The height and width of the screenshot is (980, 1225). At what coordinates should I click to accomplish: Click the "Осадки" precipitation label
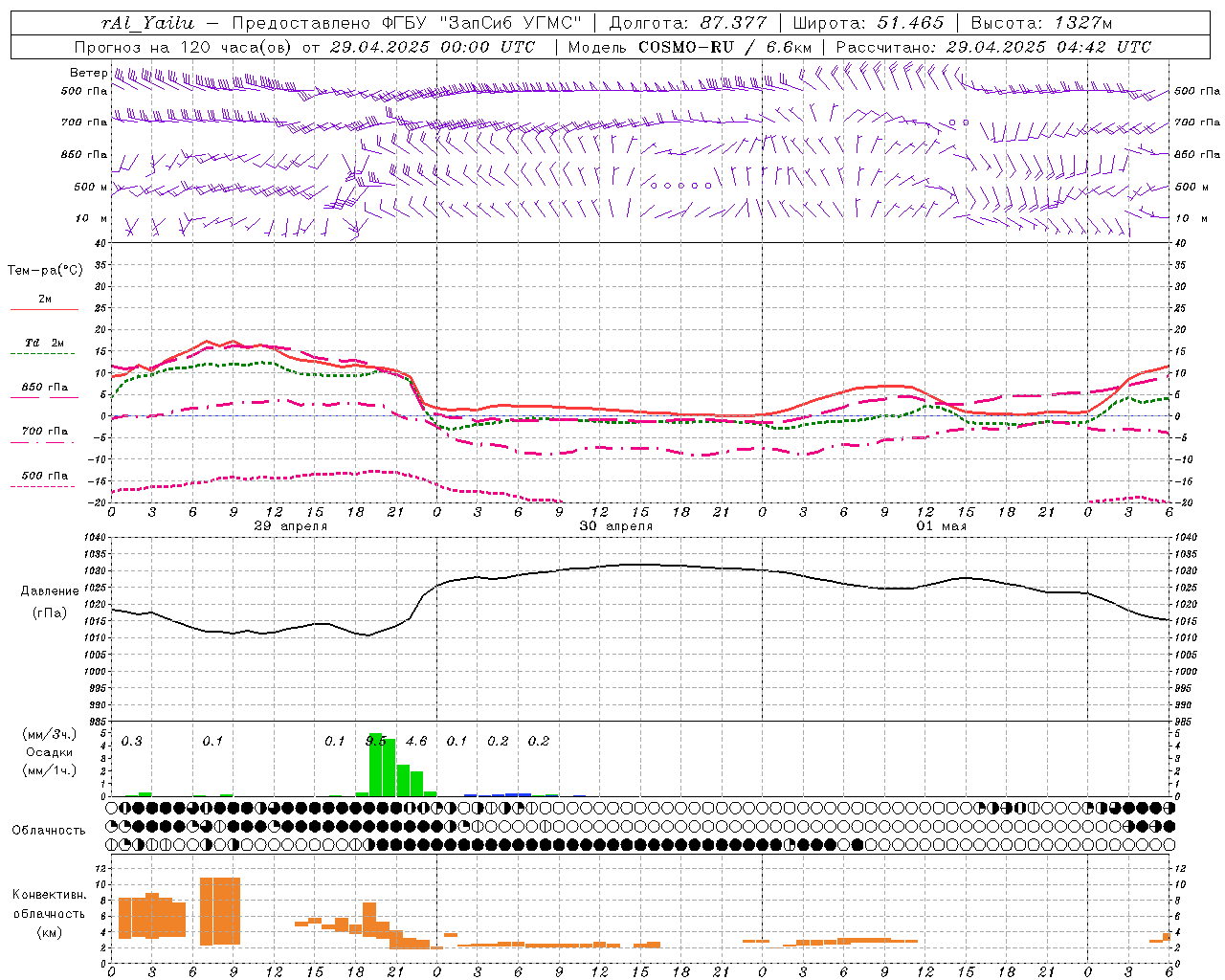[x=50, y=752]
